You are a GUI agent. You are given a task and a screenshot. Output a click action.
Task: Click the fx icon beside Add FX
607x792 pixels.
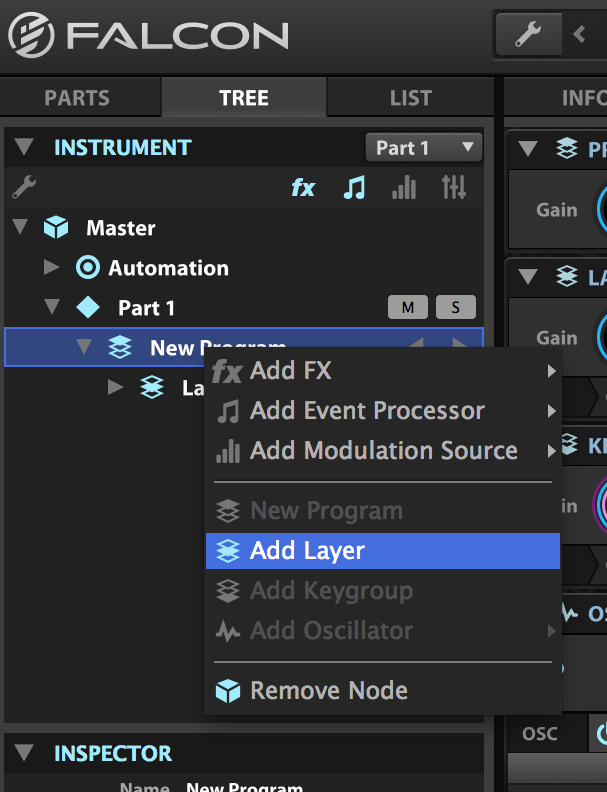point(227,371)
